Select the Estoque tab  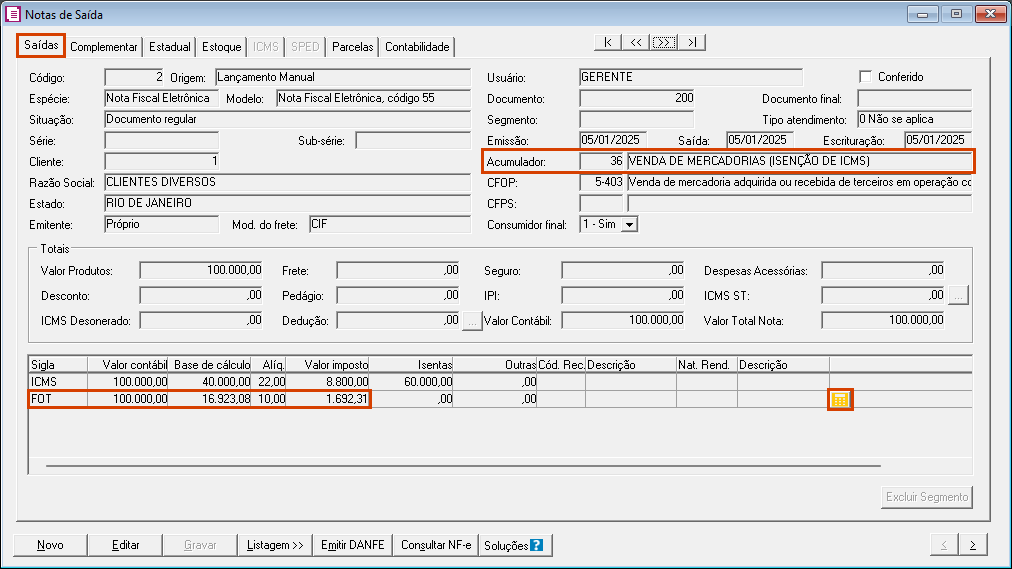(x=222, y=47)
